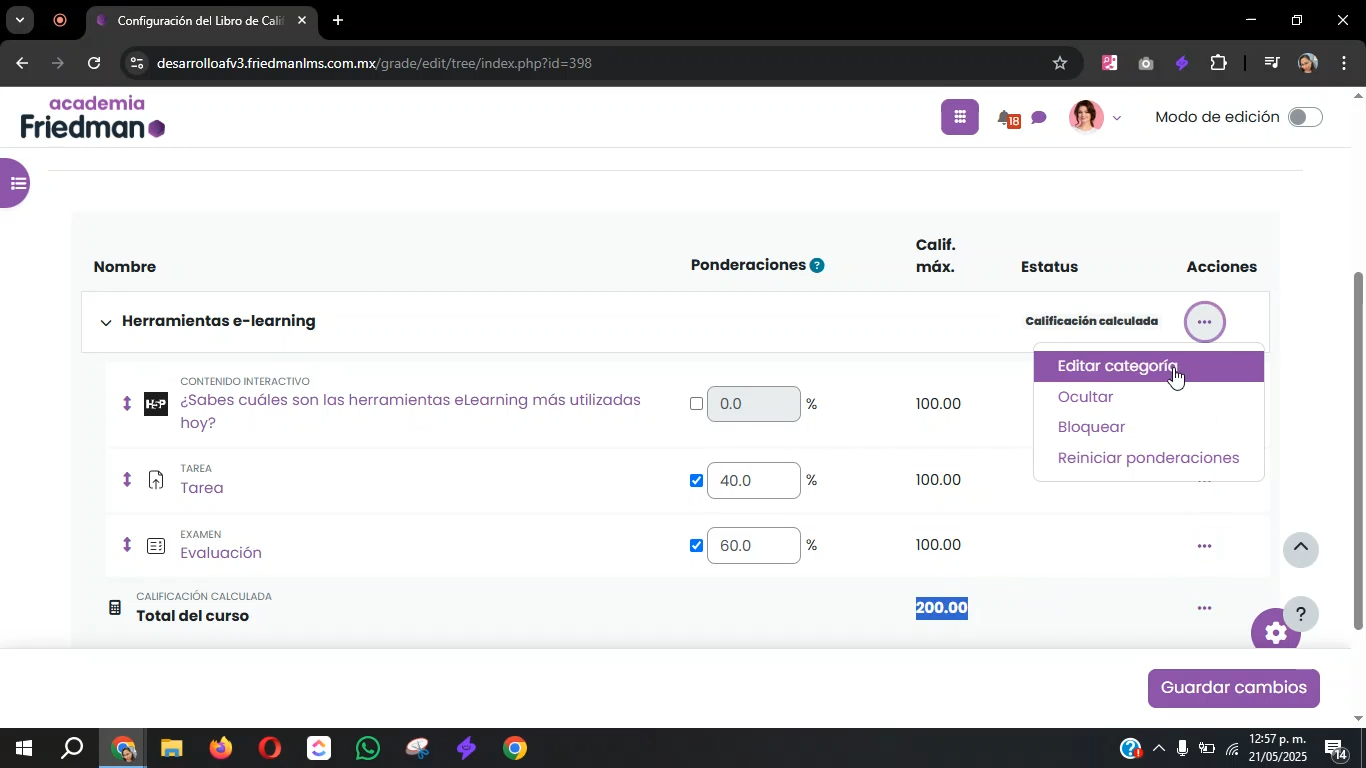Uncheck the Evaluación weight override checkbox
Screen dimensions: 1366x768
[697, 545]
